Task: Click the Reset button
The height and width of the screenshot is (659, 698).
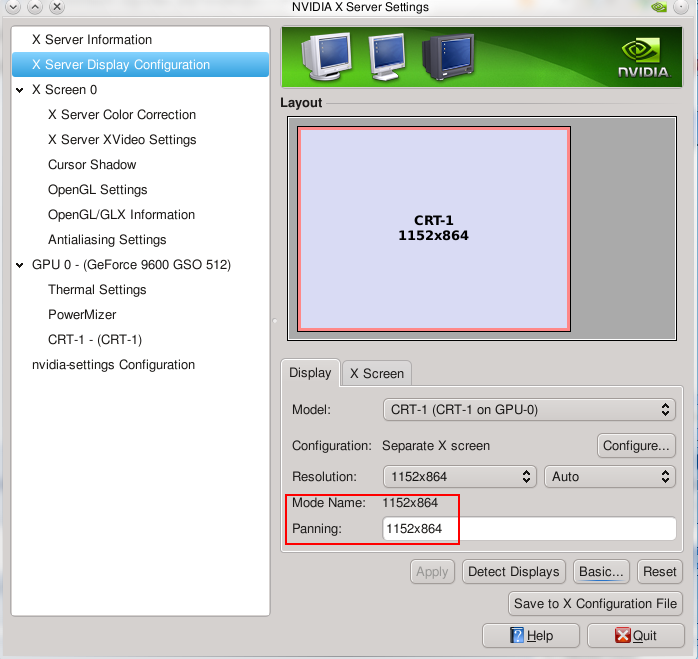Action: tap(660, 571)
